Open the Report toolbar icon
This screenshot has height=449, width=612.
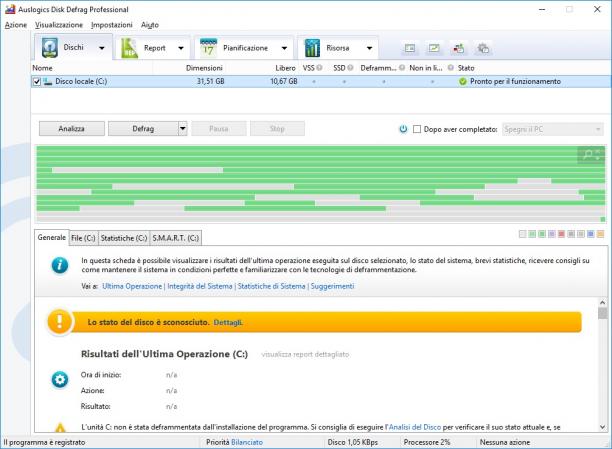pyautogui.click(x=129, y=48)
